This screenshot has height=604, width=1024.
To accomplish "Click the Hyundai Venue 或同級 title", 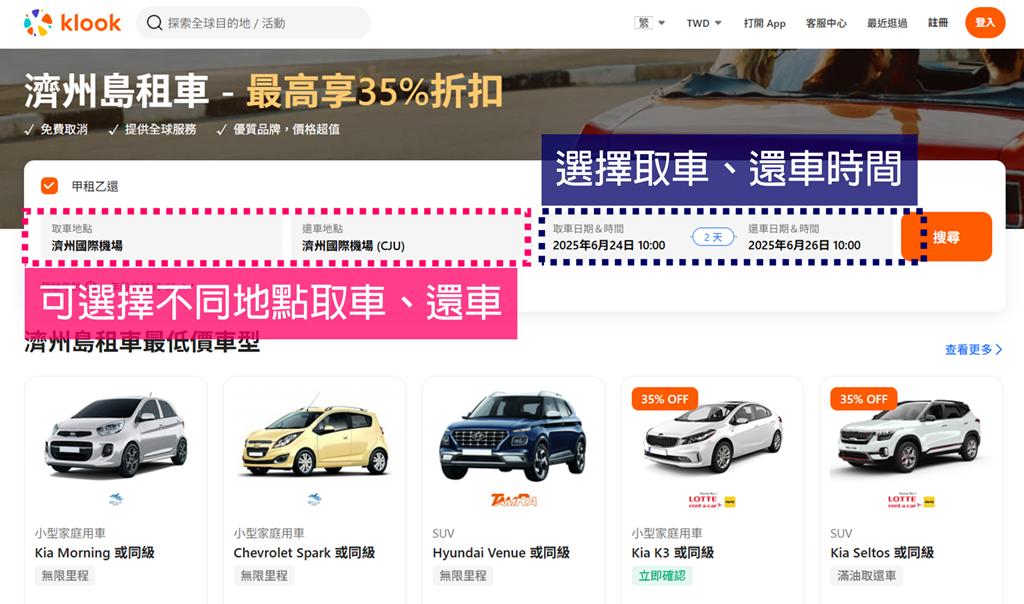I will 501,552.
